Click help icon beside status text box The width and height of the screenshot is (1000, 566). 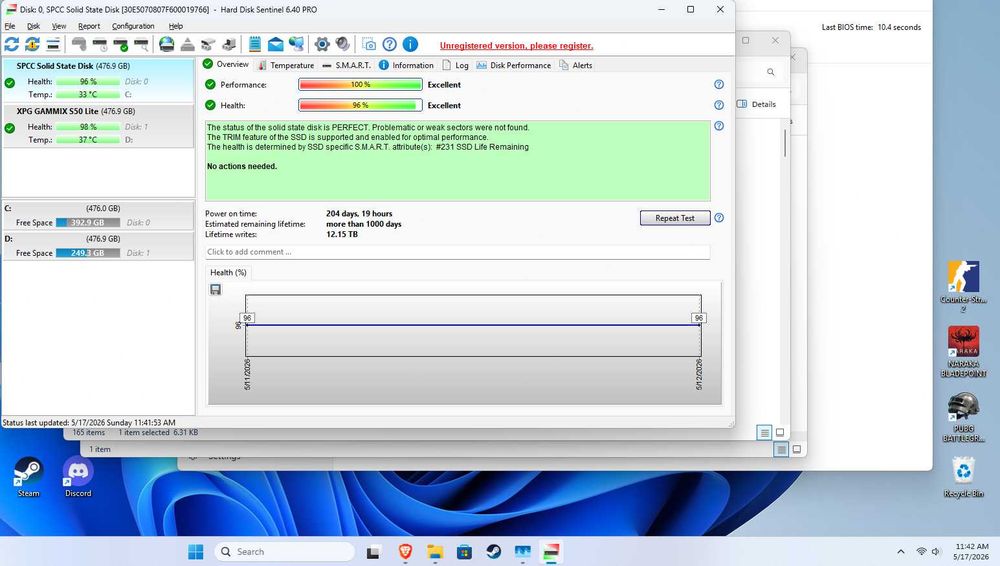point(719,126)
